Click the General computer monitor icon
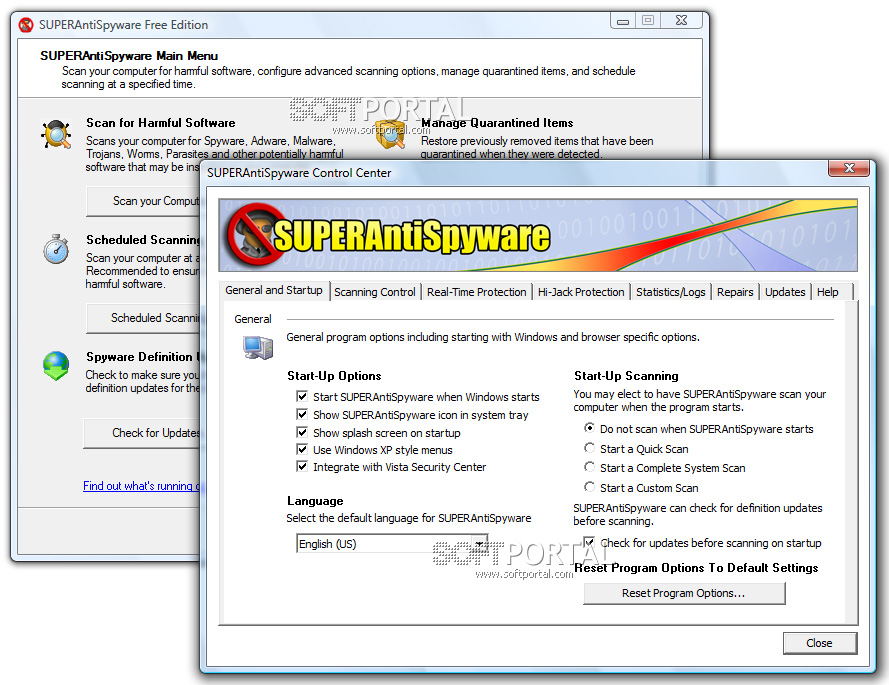The width and height of the screenshot is (889, 685). coord(258,347)
